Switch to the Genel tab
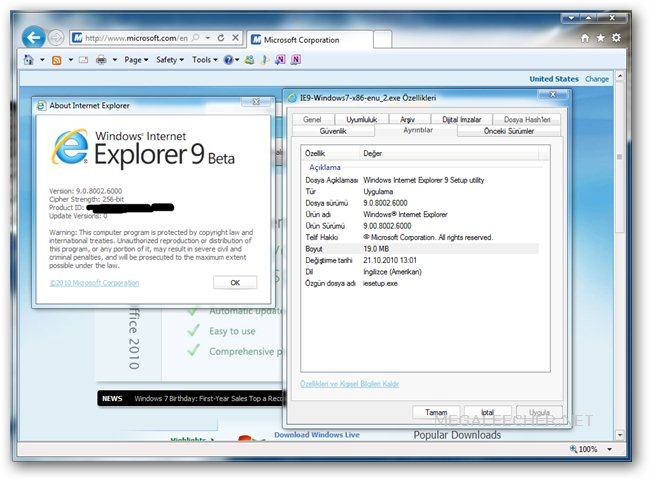This screenshot has width=650, height=480. [312, 119]
